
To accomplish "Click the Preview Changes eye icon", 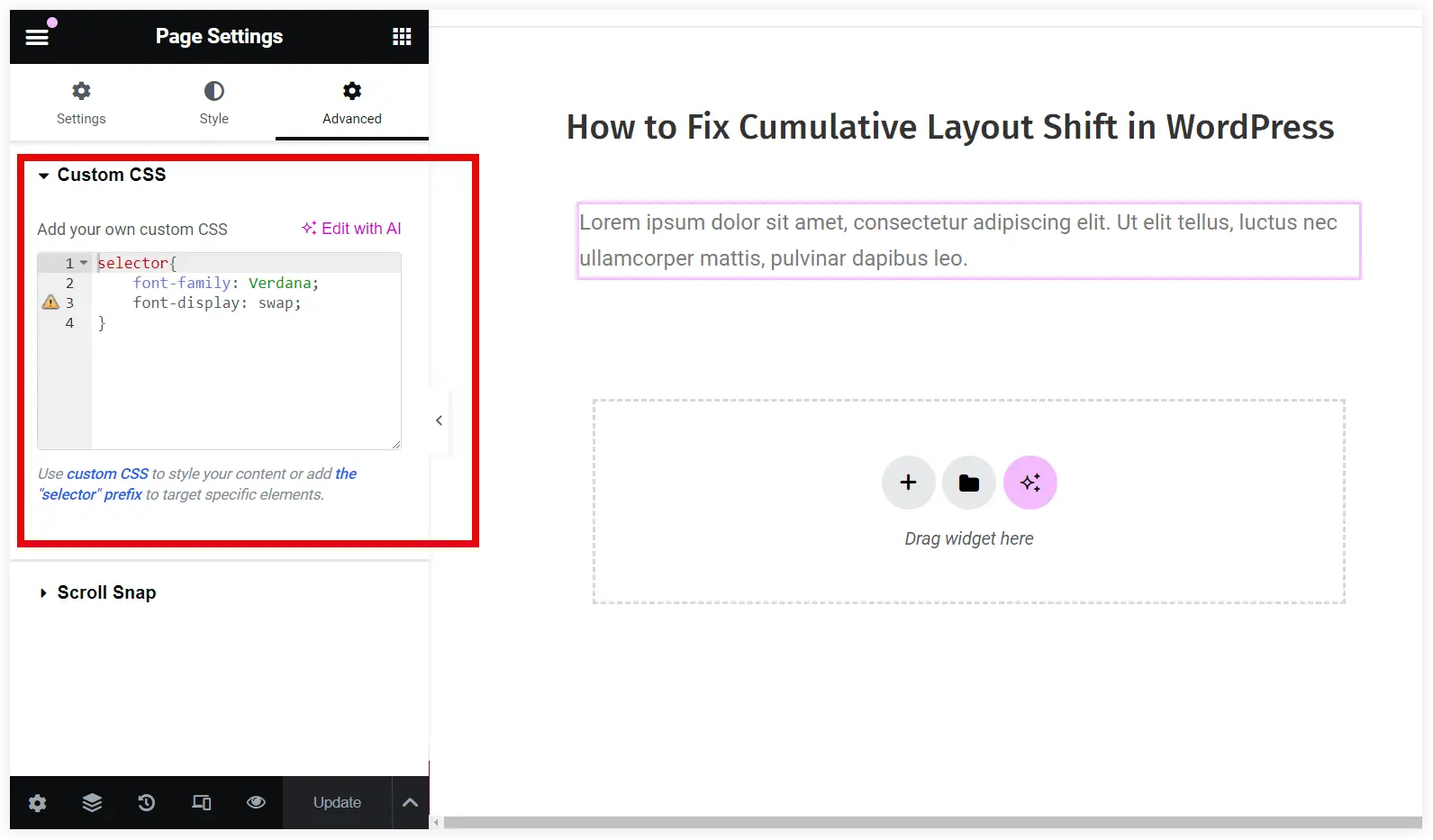I will [x=256, y=802].
